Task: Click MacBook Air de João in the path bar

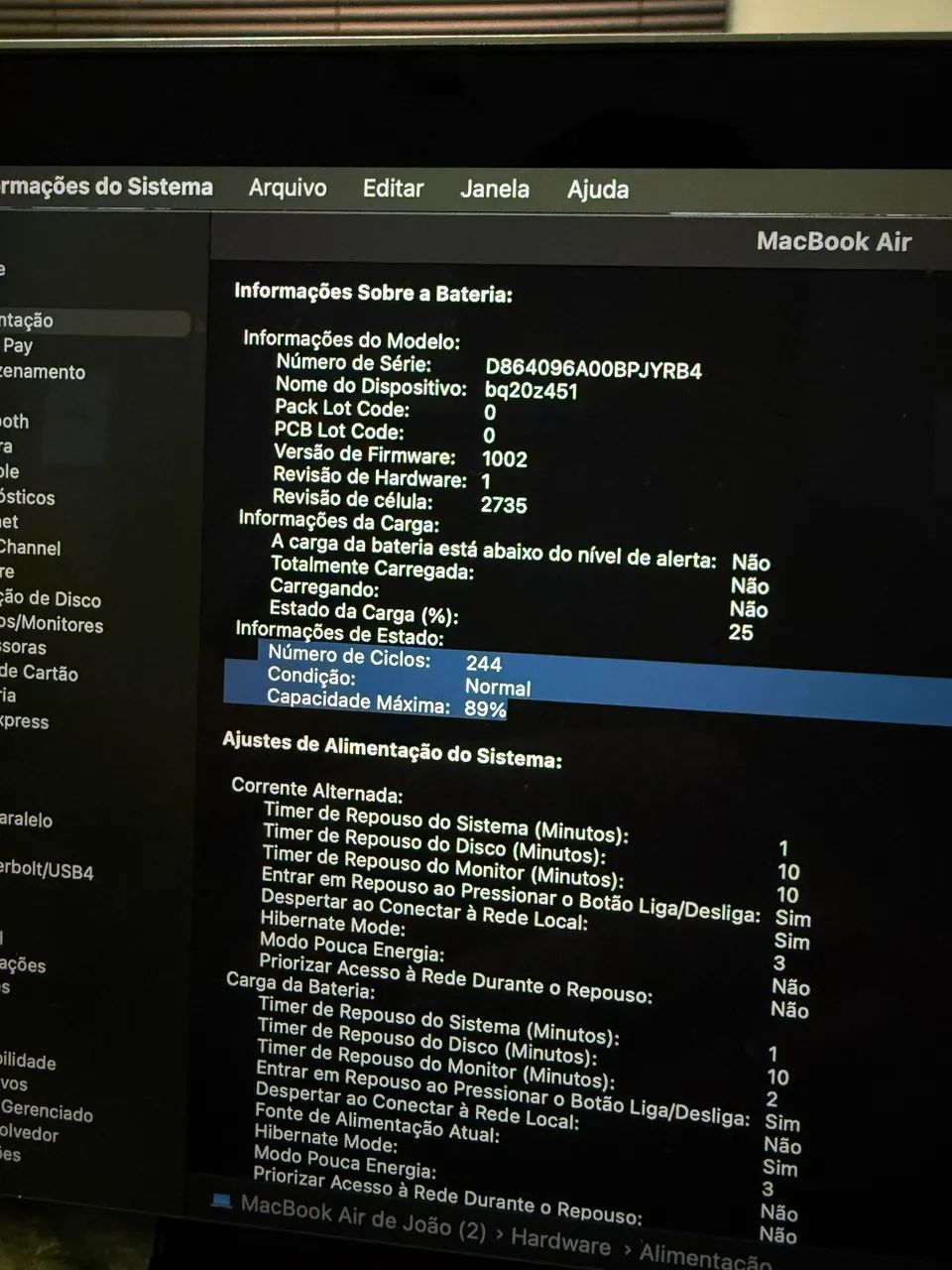Action: coord(364,1218)
